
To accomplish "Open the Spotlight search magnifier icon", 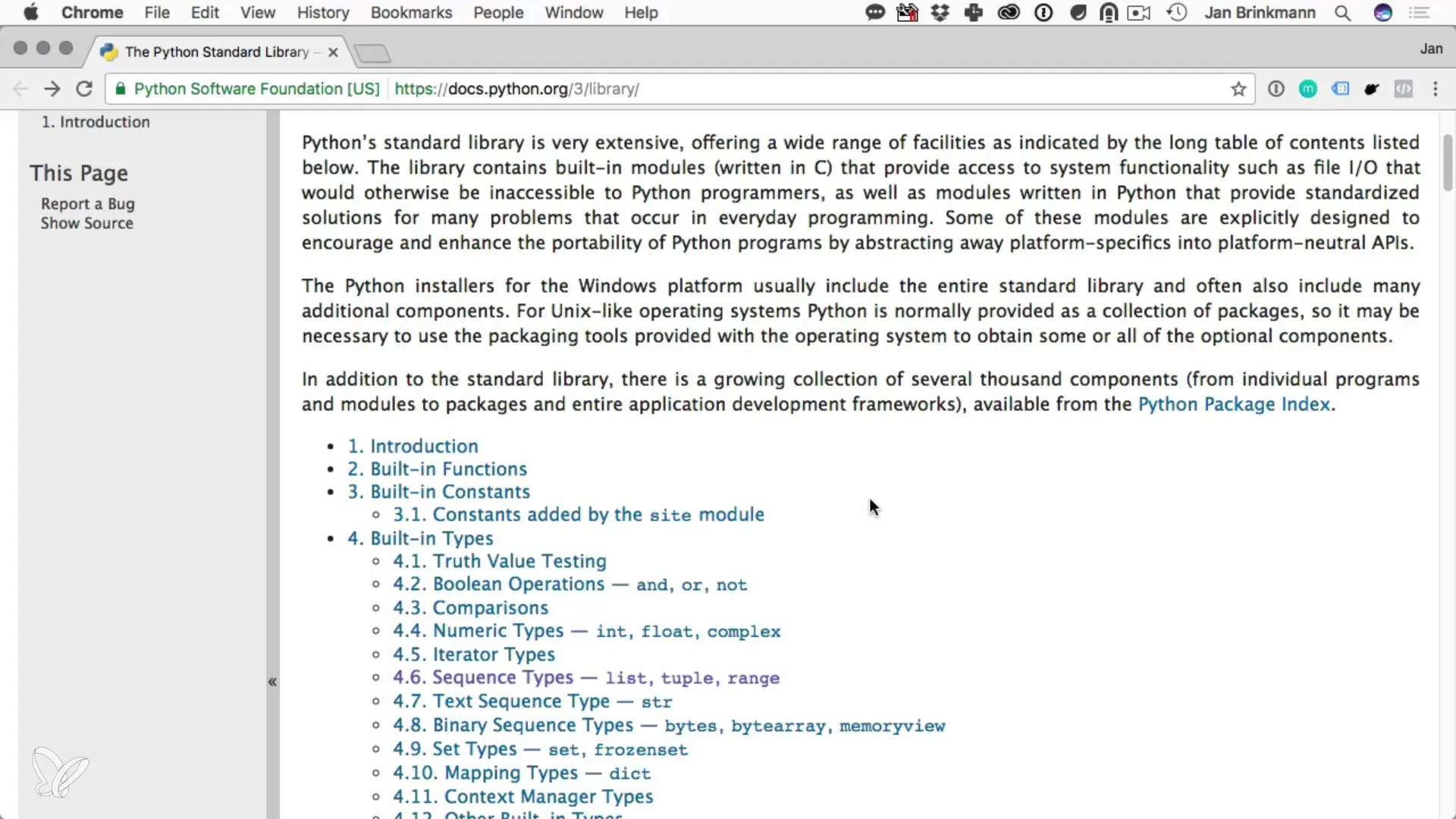I will 1342,13.
